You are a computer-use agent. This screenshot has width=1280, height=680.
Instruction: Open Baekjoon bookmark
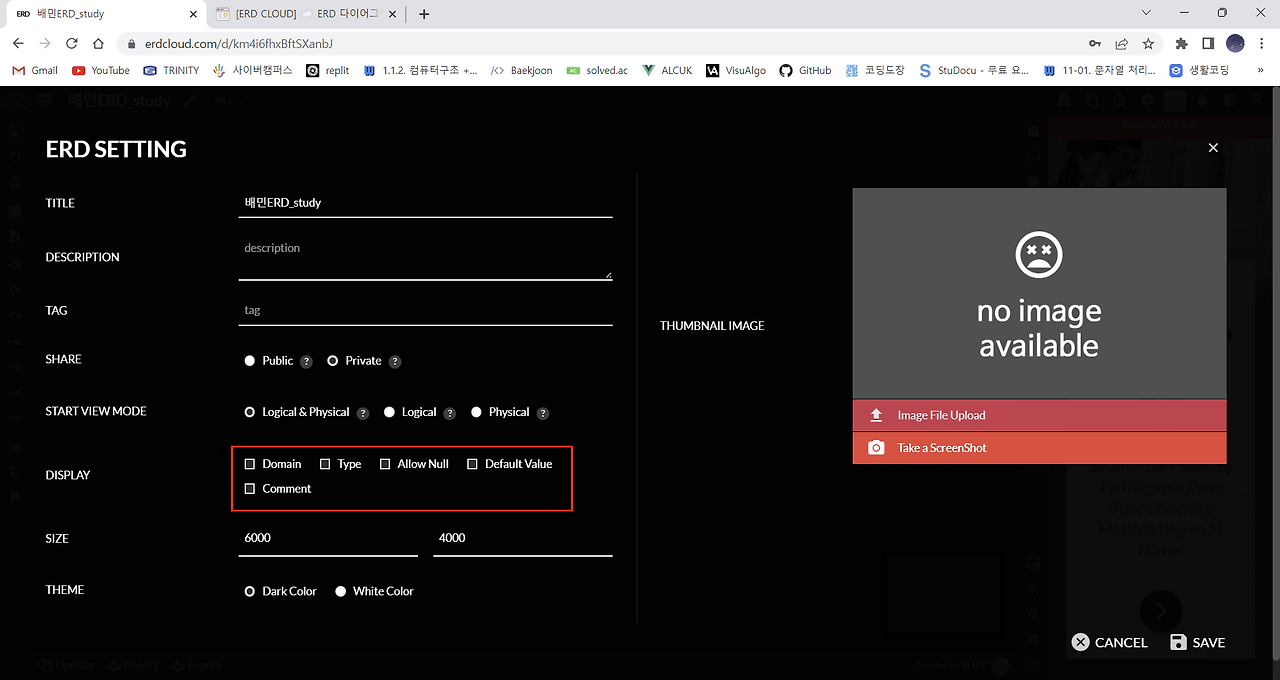[x=520, y=70]
